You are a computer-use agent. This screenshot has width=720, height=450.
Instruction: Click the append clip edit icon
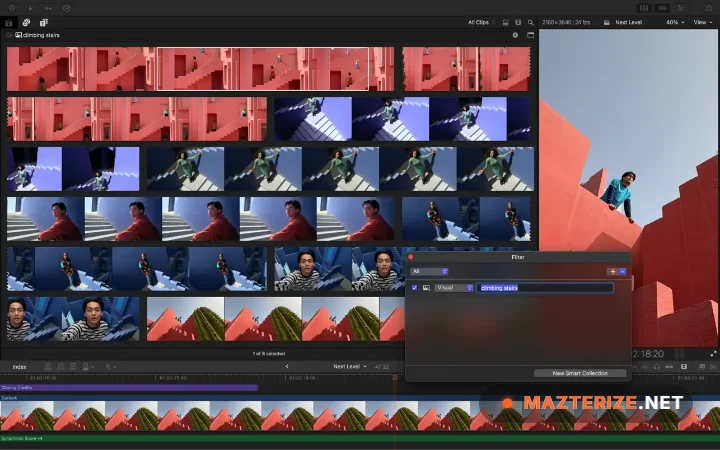click(73, 367)
